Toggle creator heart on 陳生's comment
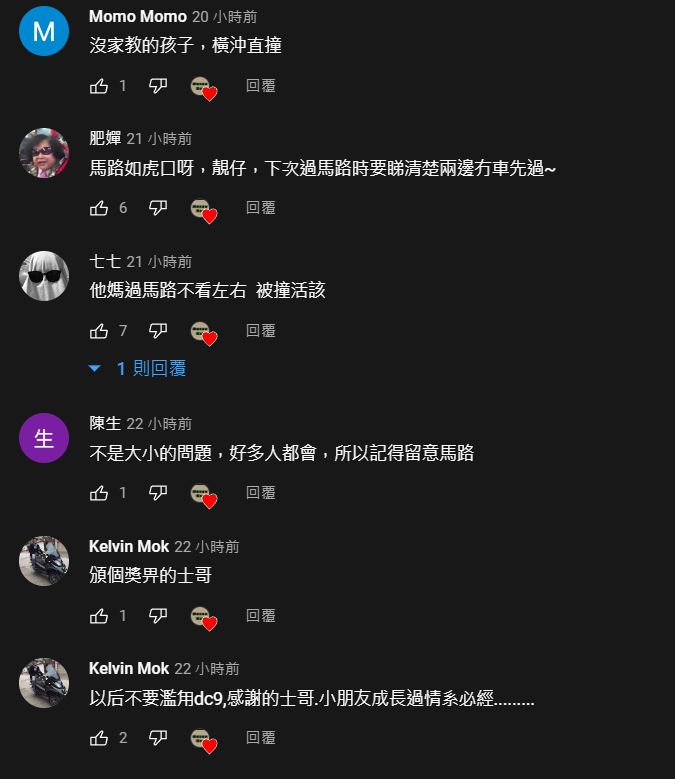The width and height of the screenshot is (675, 779). click(x=204, y=496)
